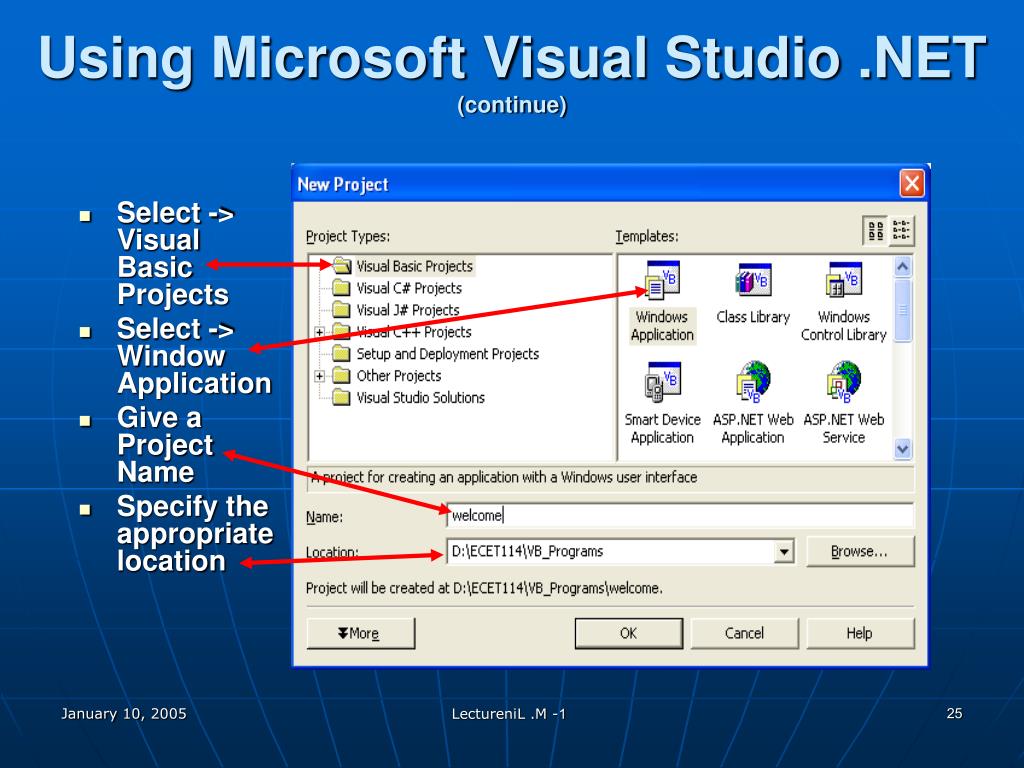
Task: Click templates scrollbar up arrow
Action: pos(903,266)
